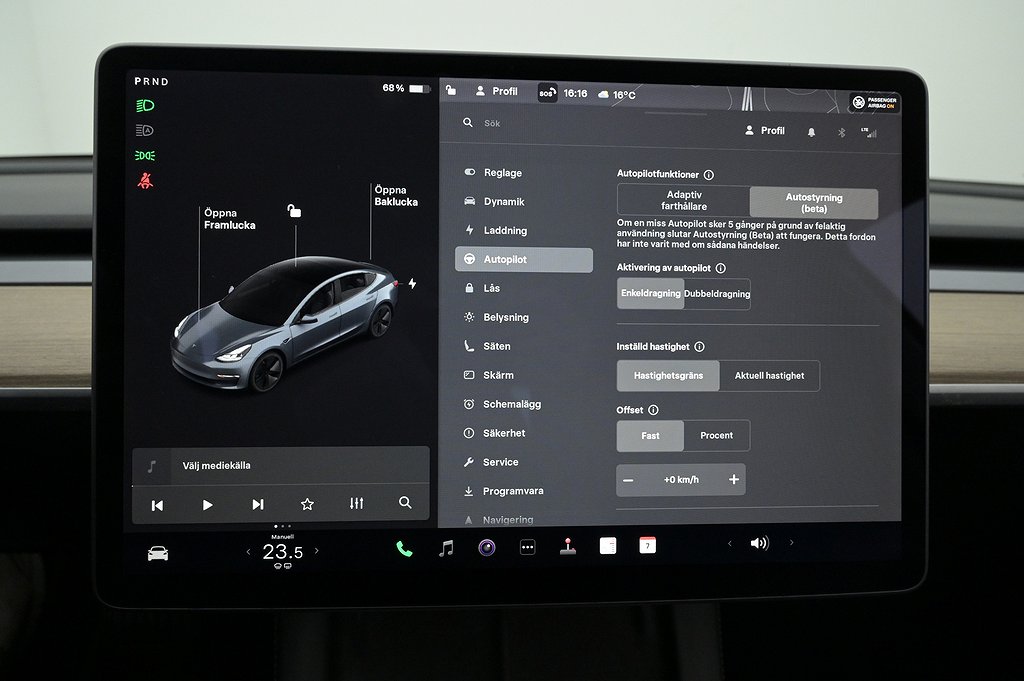Select Procent offset mode
This screenshot has height=681, width=1024.
pyautogui.click(x=716, y=436)
